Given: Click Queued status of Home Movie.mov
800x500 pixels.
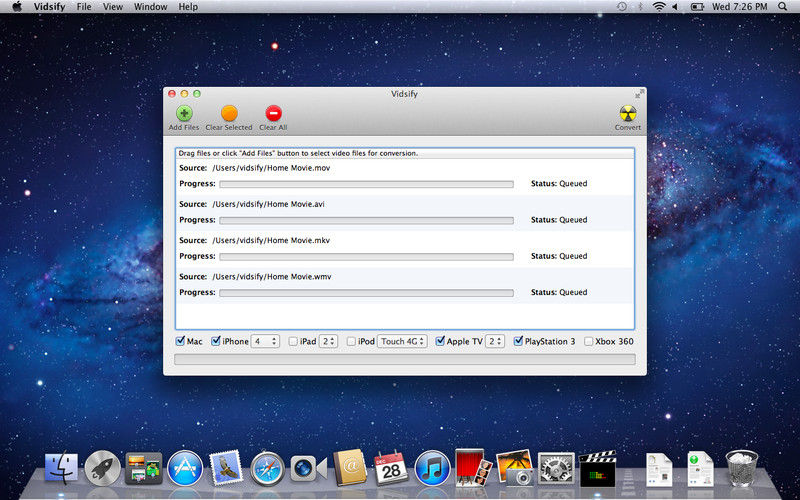Looking at the screenshot, I should pyautogui.click(x=573, y=184).
